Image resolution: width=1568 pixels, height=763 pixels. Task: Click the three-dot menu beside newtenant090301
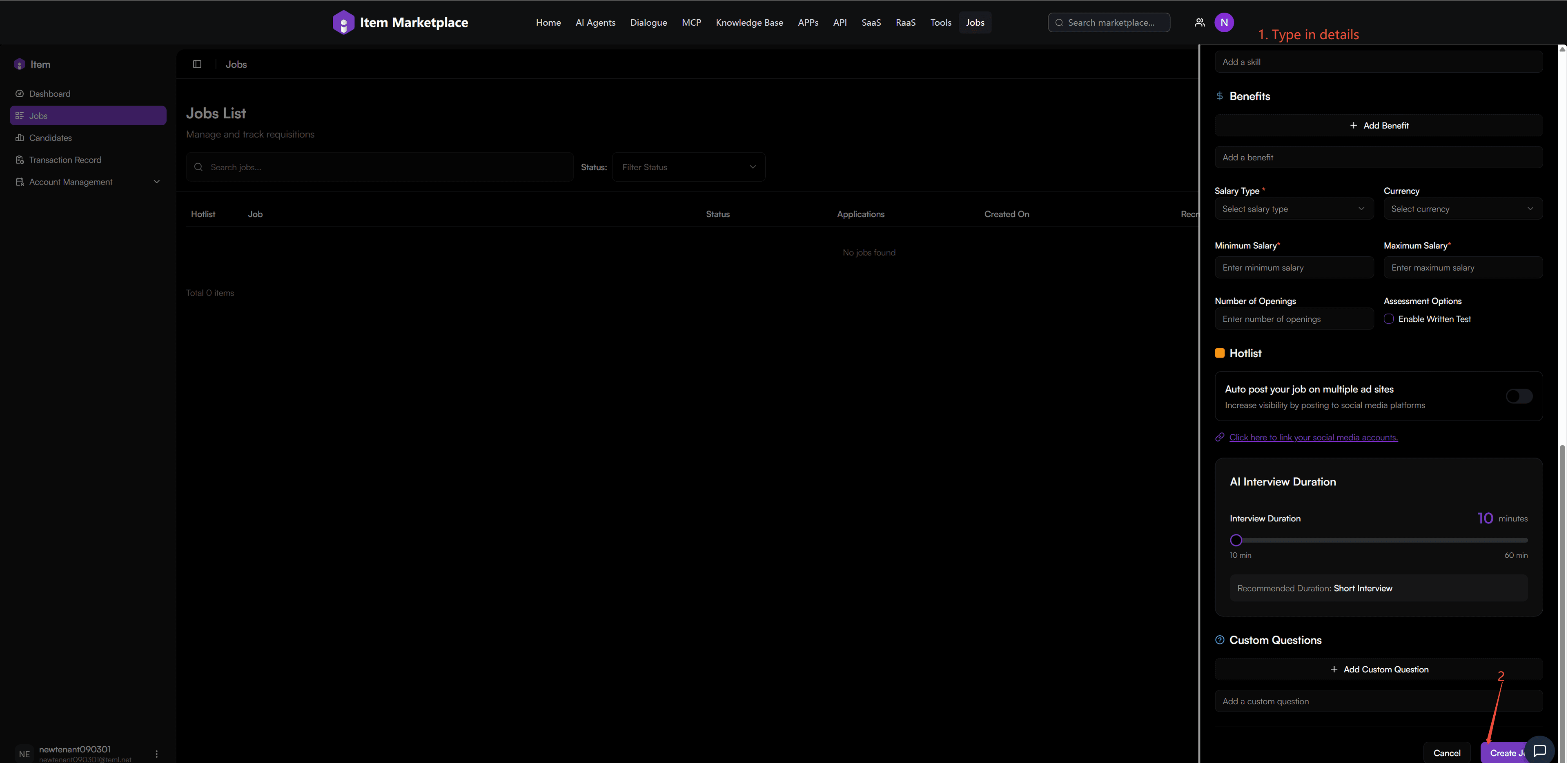[x=156, y=754]
